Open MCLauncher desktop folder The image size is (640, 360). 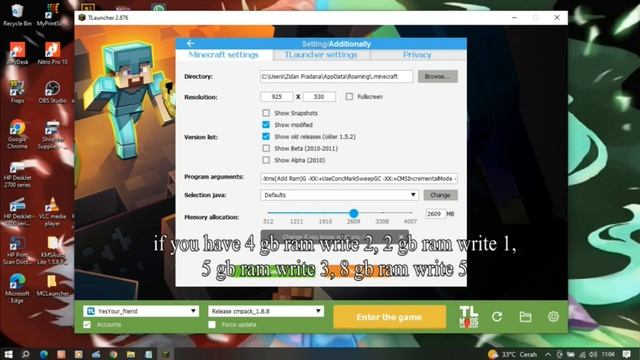[x=52, y=286]
